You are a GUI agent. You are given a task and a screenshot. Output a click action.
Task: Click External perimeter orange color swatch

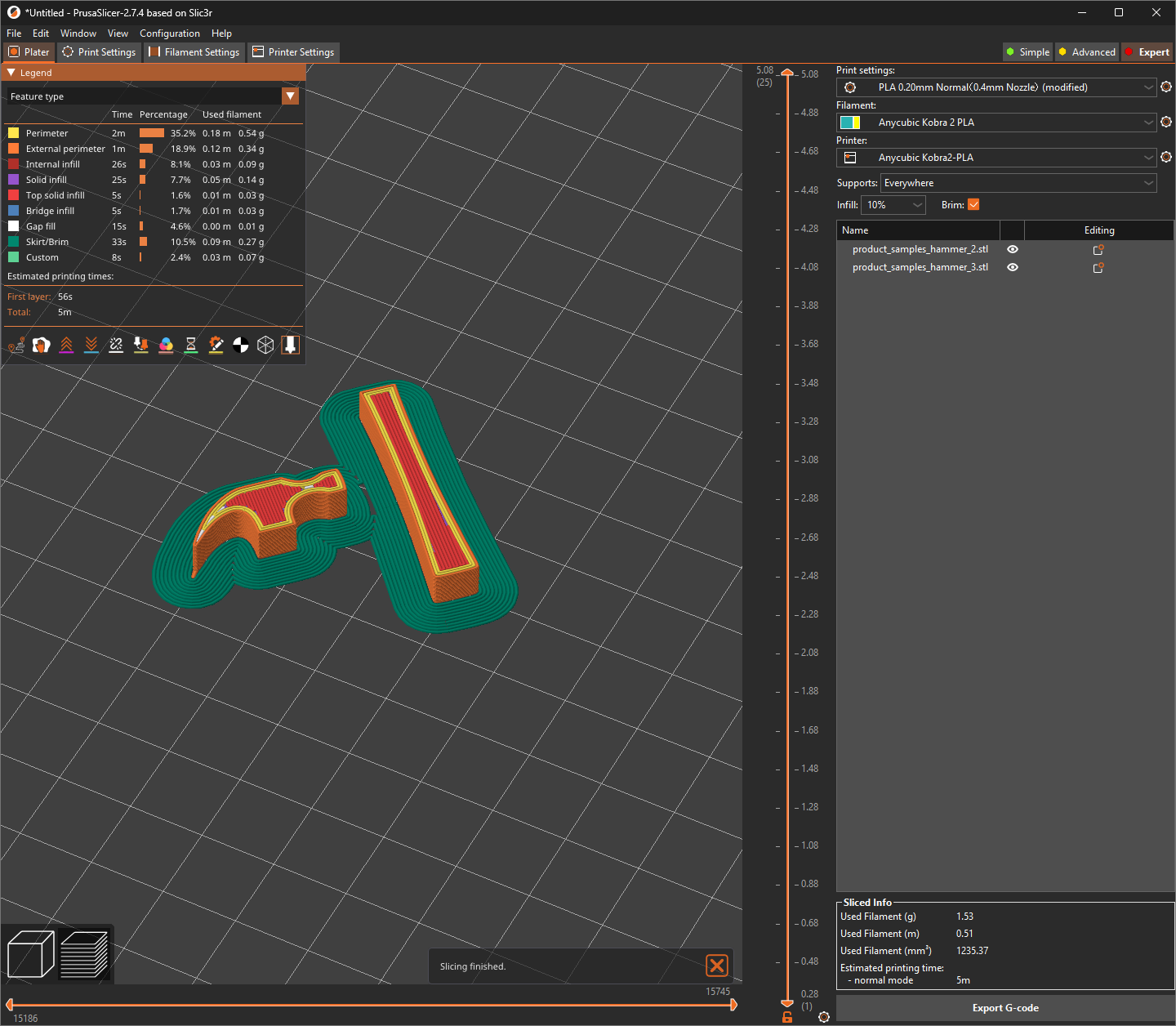click(13, 149)
